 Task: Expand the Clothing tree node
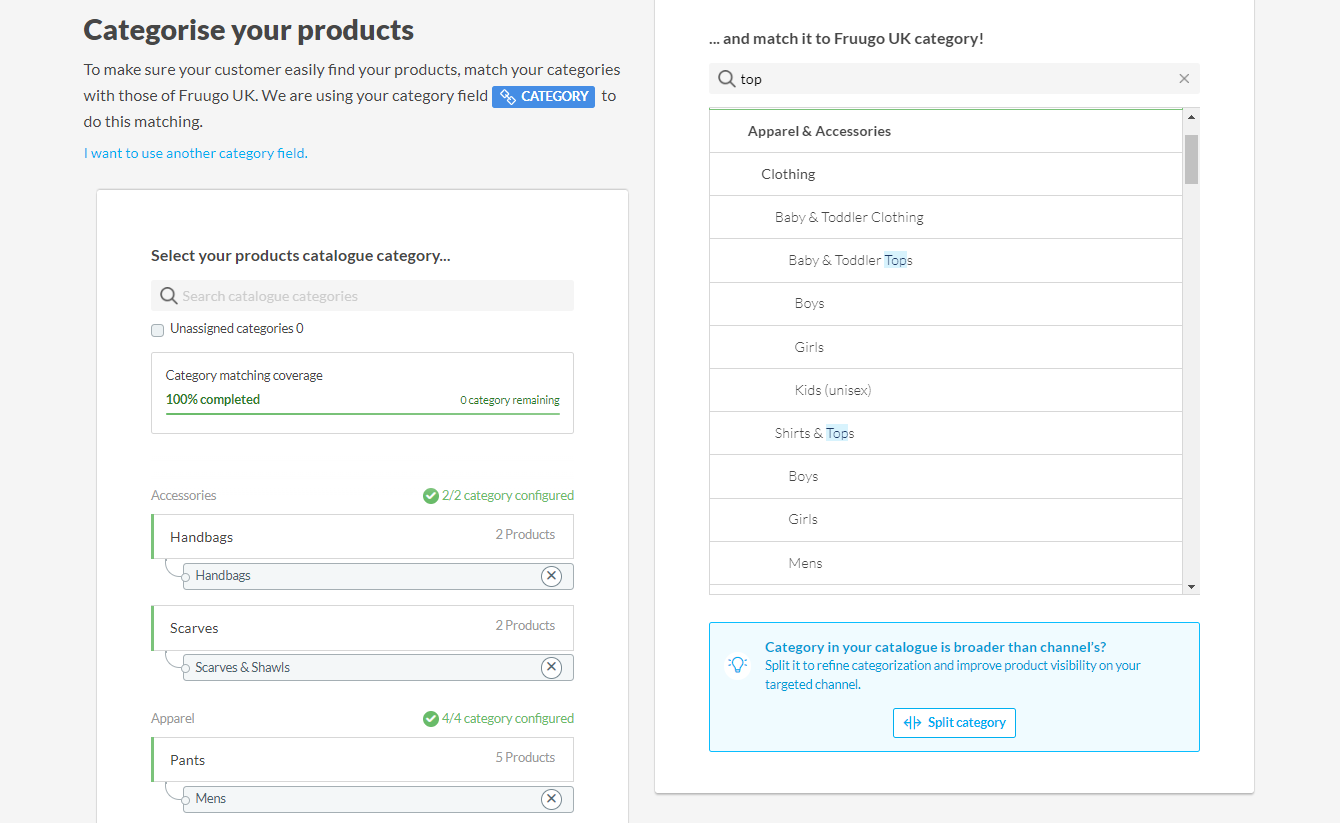[788, 174]
